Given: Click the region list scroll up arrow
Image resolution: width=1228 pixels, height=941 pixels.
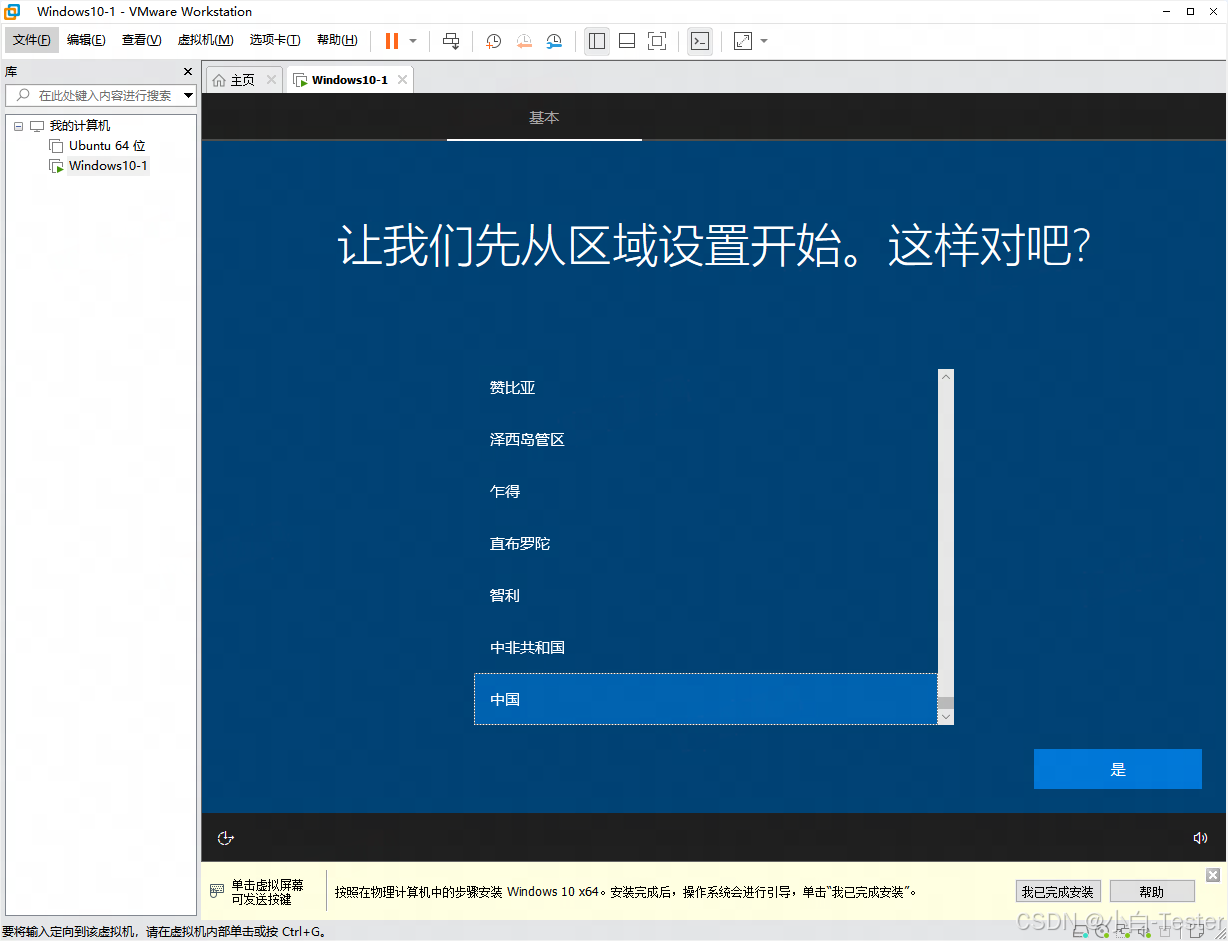Looking at the screenshot, I should [946, 377].
